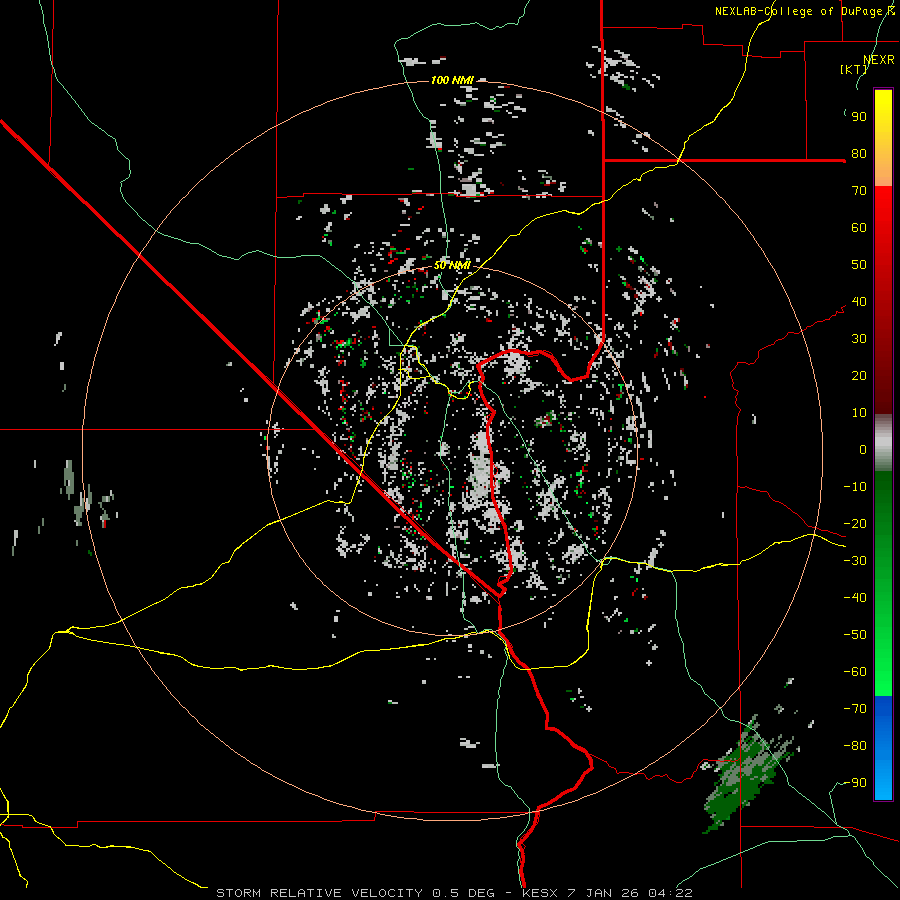
Task: Click the "-10" value on the velocity scale
Action: 855,486
